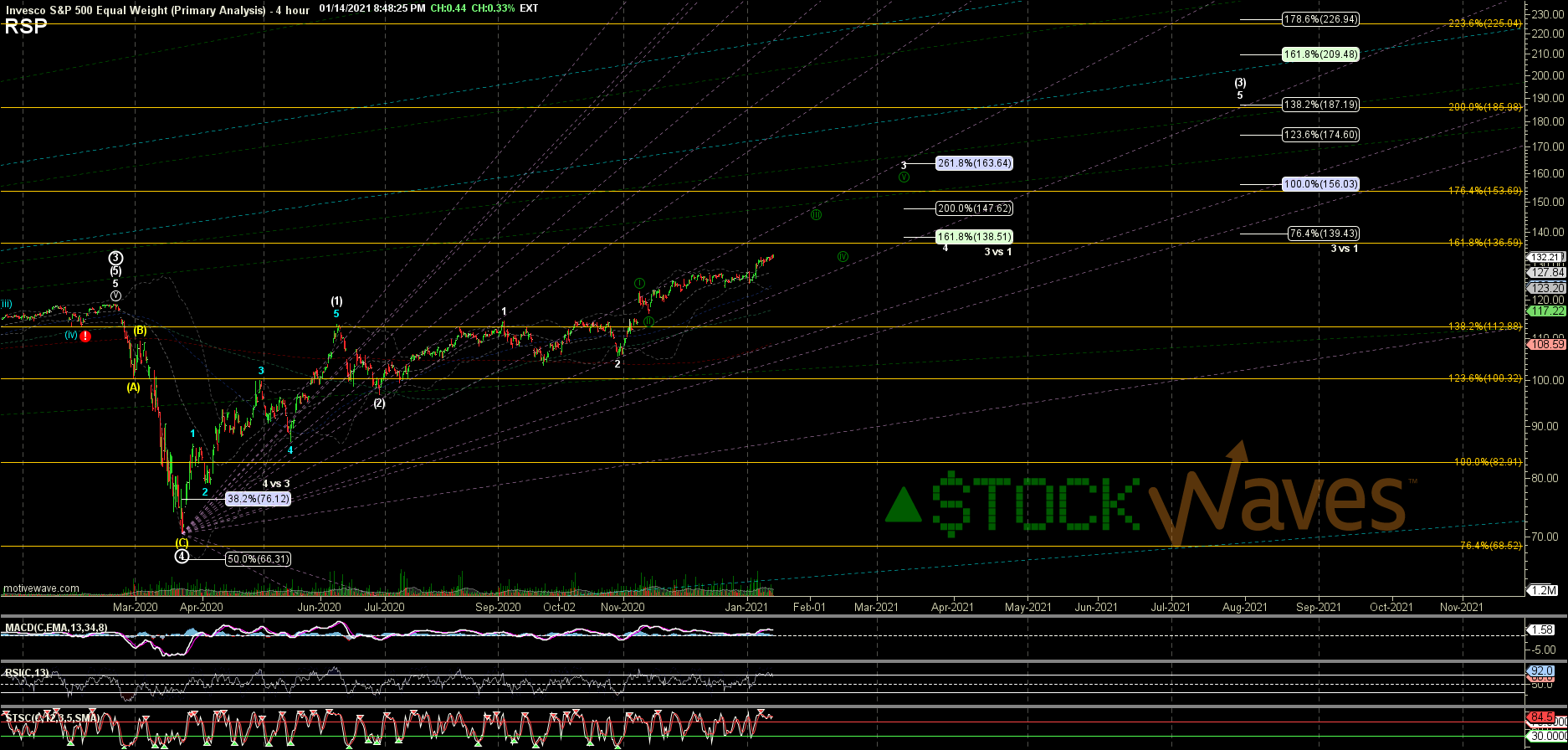Click the yellow 176.4%(153.69) level label
1568x750 pixels.
point(1485,191)
